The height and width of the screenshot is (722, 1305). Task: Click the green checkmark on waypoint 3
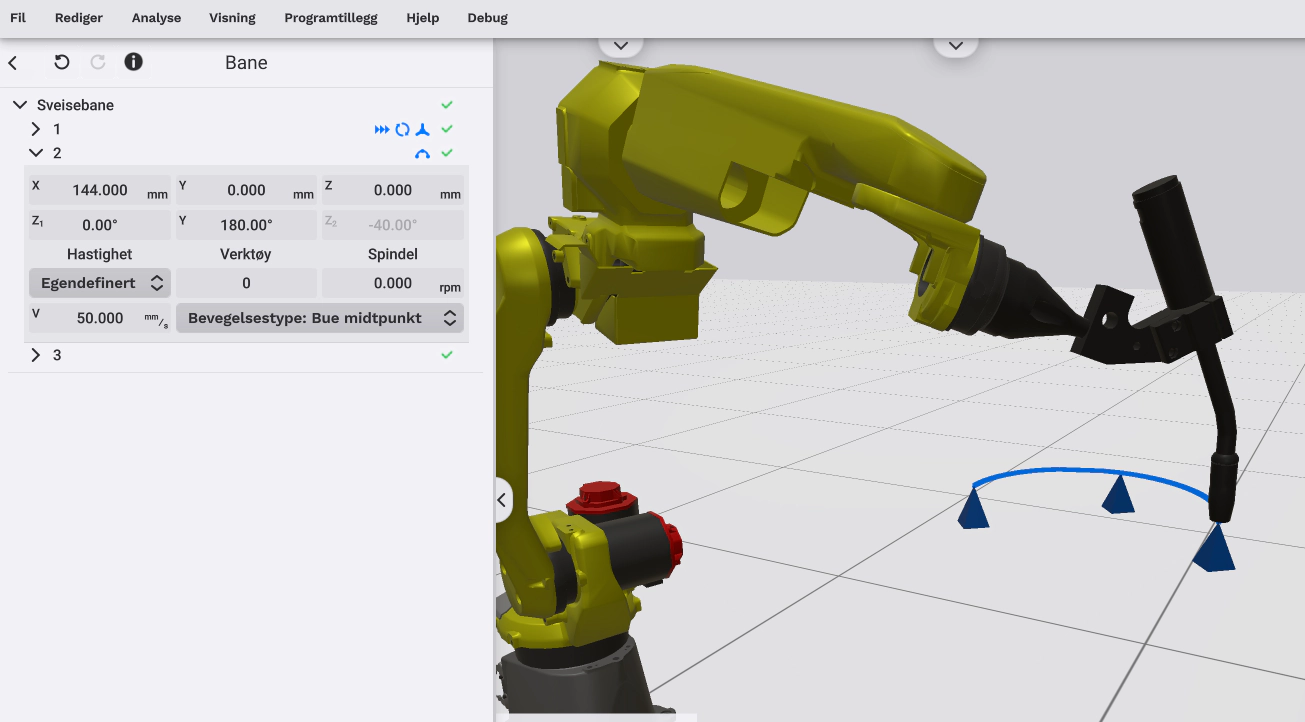point(447,355)
